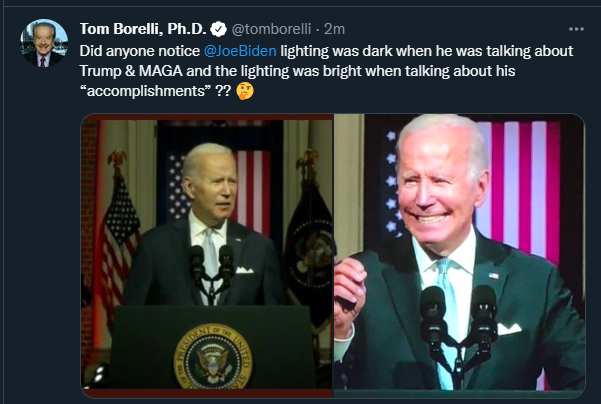601x404 pixels.
Task: Click the word “accomplishments” in the tweet
Action: pos(145,91)
